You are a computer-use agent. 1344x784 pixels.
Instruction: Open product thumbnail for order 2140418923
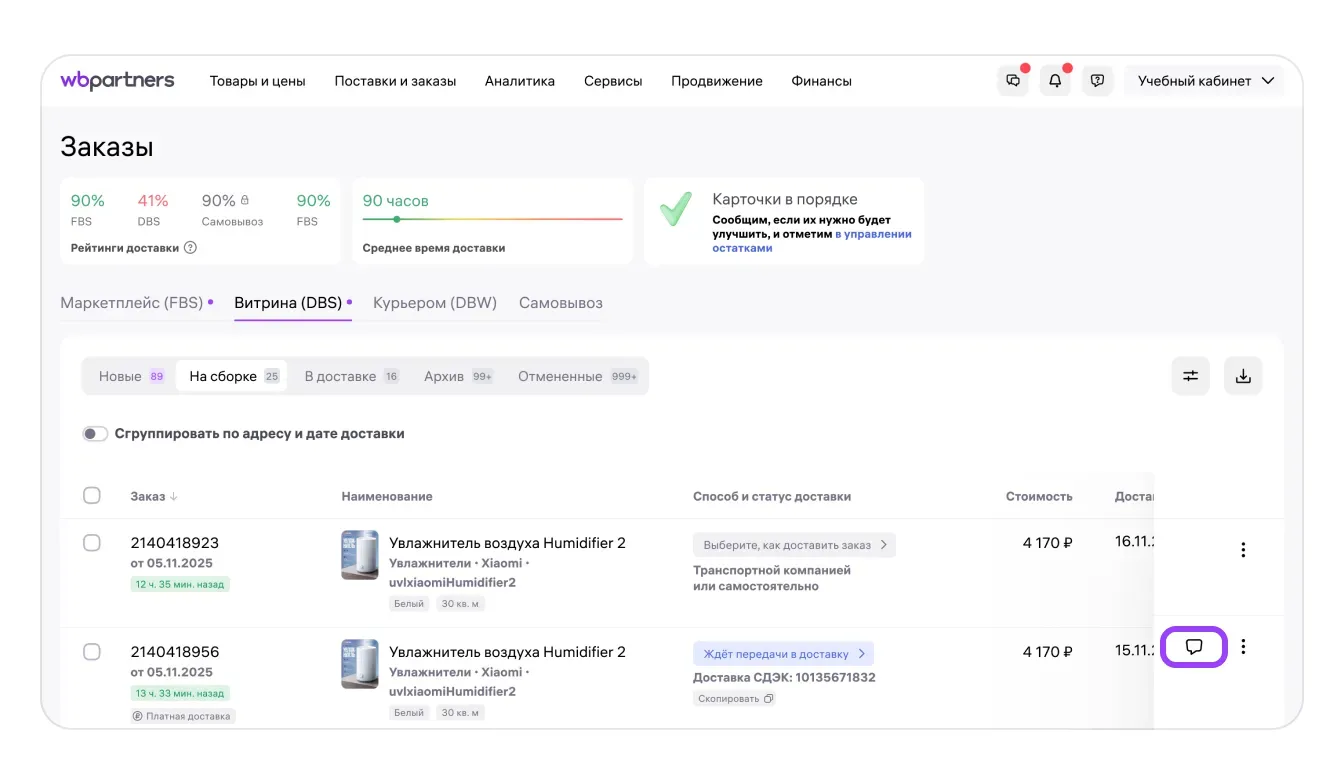pos(360,555)
